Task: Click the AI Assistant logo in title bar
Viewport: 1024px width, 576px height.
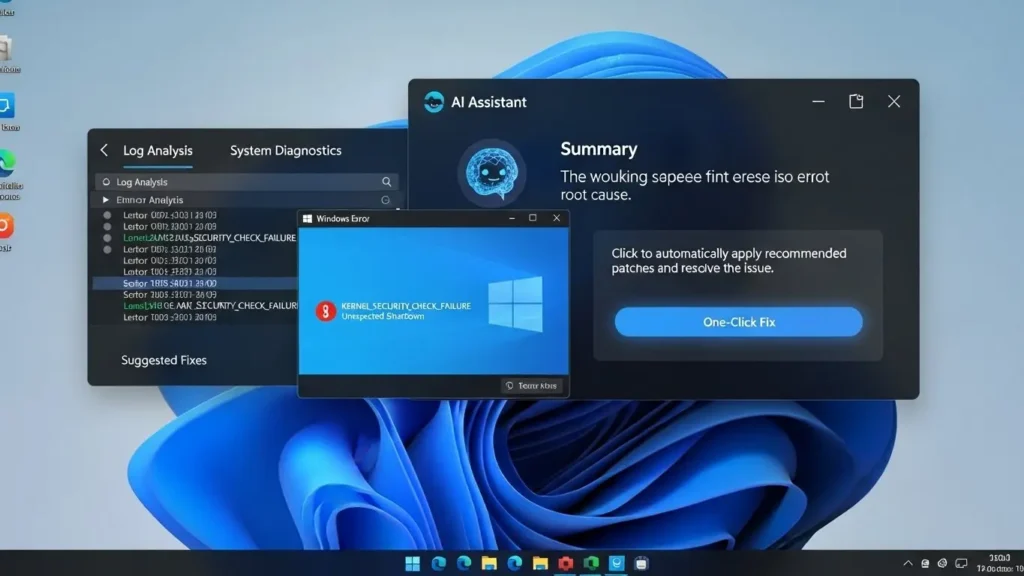Action: click(434, 102)
